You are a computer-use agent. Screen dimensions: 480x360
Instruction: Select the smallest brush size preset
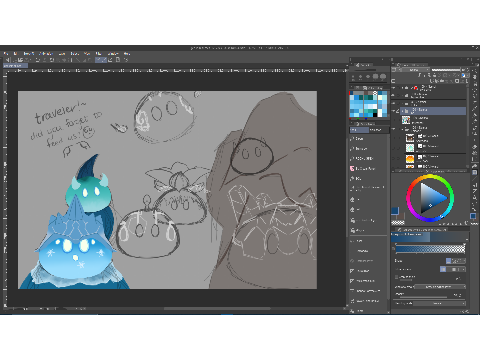(353, 77)
